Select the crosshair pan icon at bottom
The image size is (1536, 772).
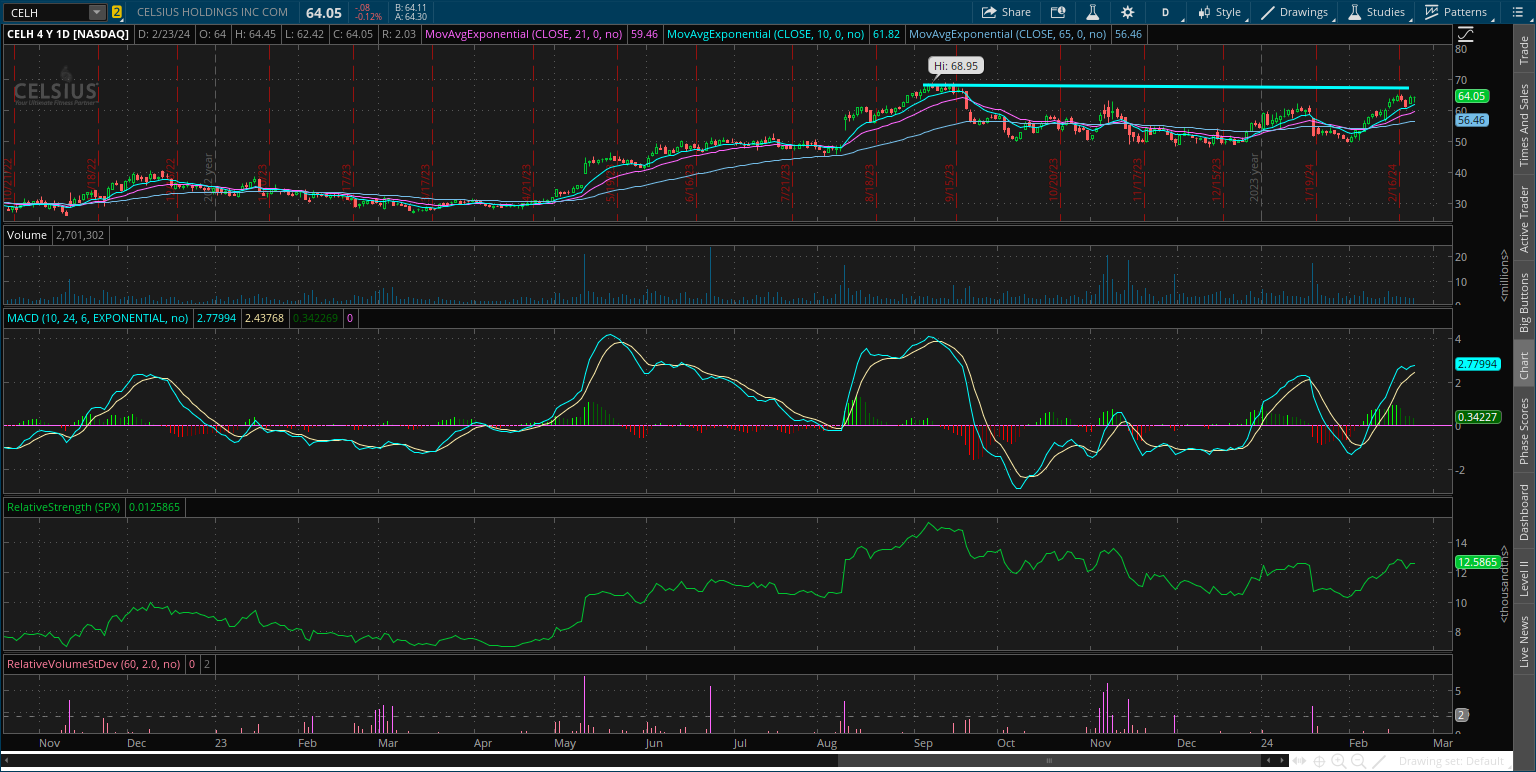(x=1320, y=761)
